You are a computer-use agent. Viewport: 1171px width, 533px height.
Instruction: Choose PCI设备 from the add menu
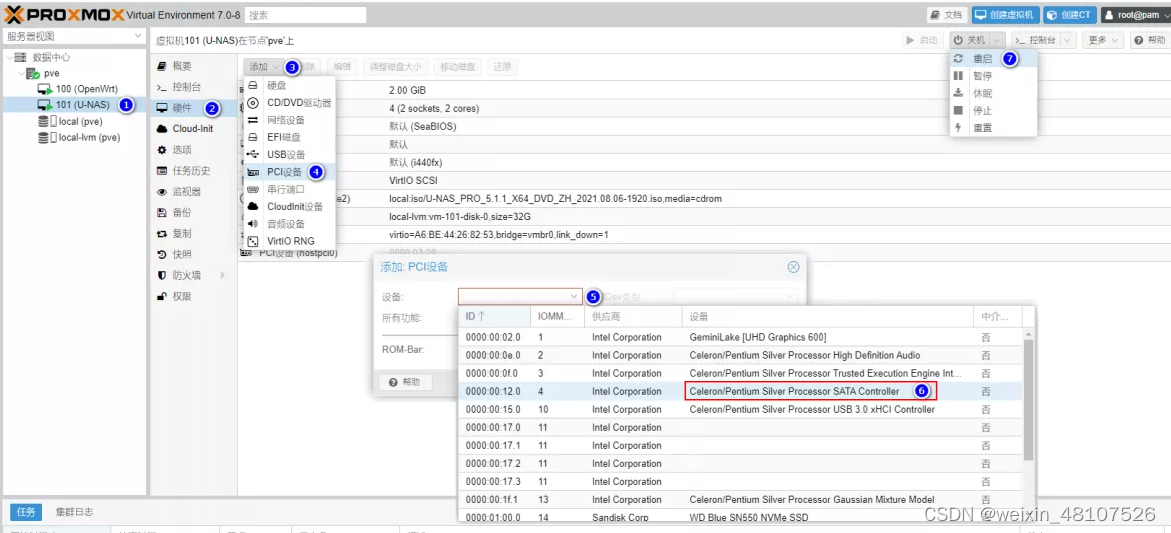point(290,172)
